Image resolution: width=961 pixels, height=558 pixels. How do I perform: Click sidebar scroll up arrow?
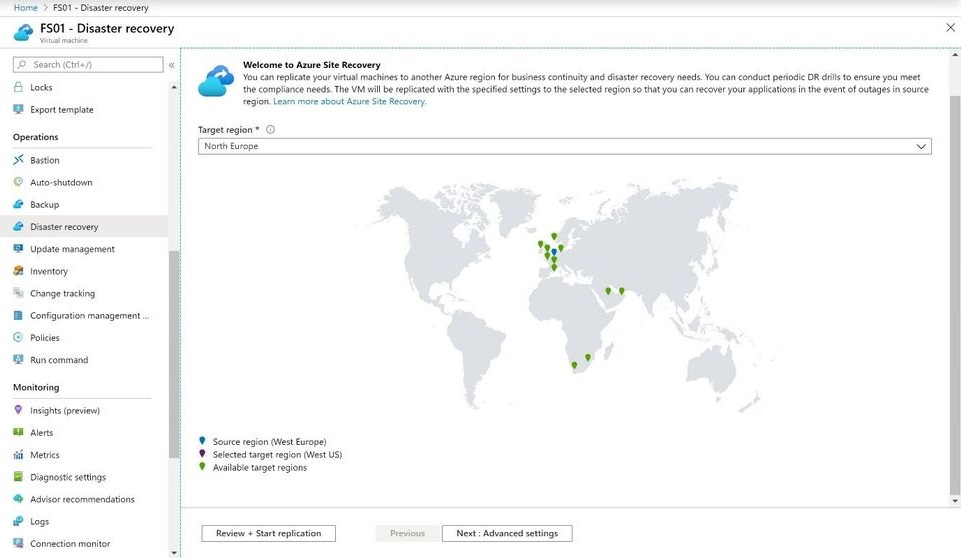[174, 88]
